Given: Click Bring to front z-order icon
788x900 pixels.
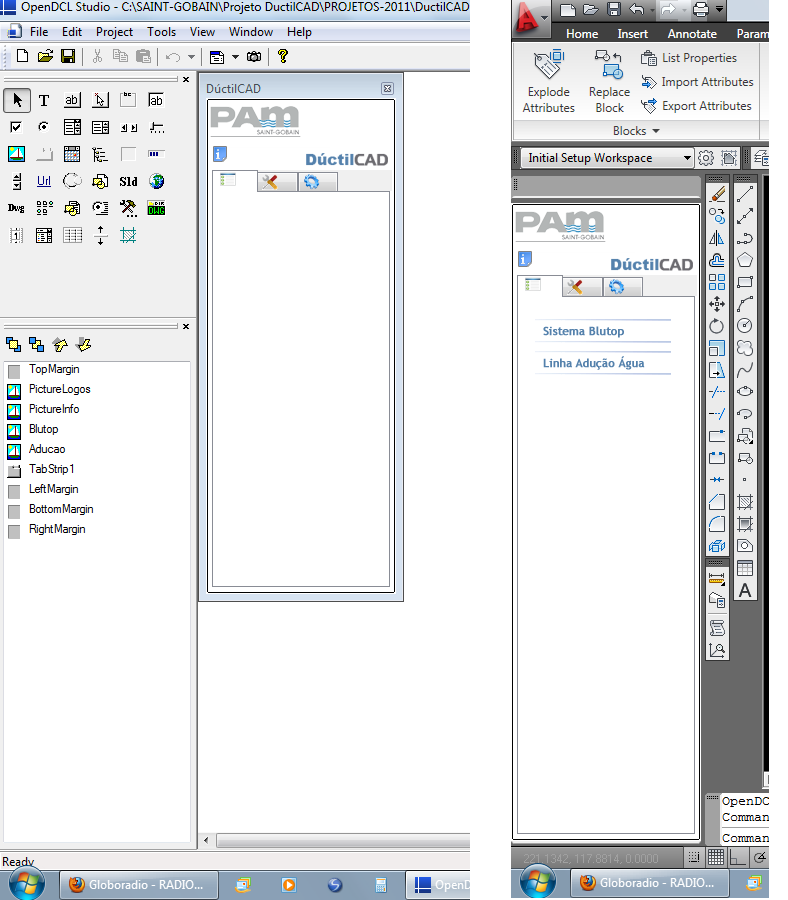Looking at the screenshot, I should point(13,344).
